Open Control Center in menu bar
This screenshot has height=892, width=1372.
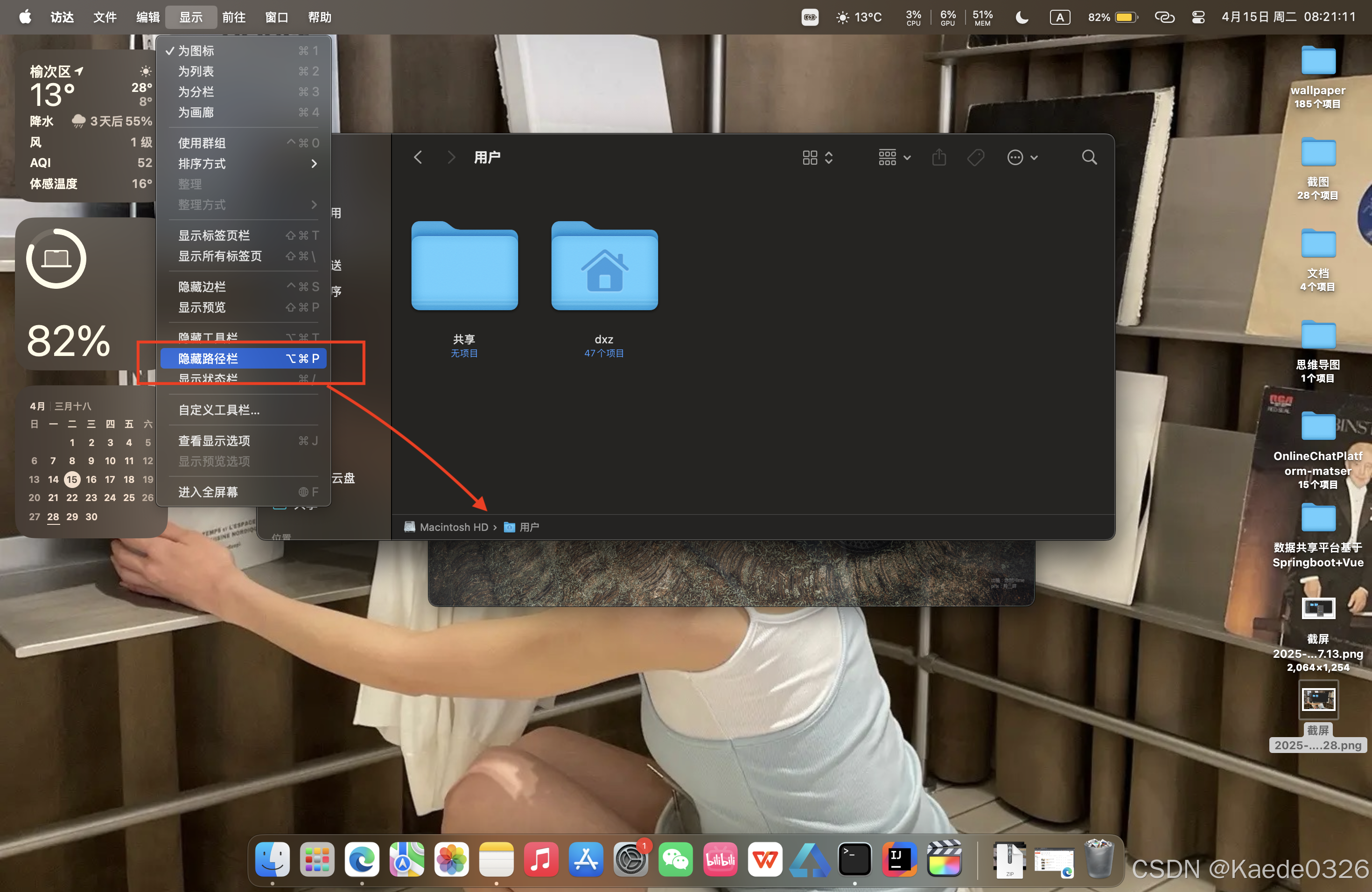coord(1198,17)
